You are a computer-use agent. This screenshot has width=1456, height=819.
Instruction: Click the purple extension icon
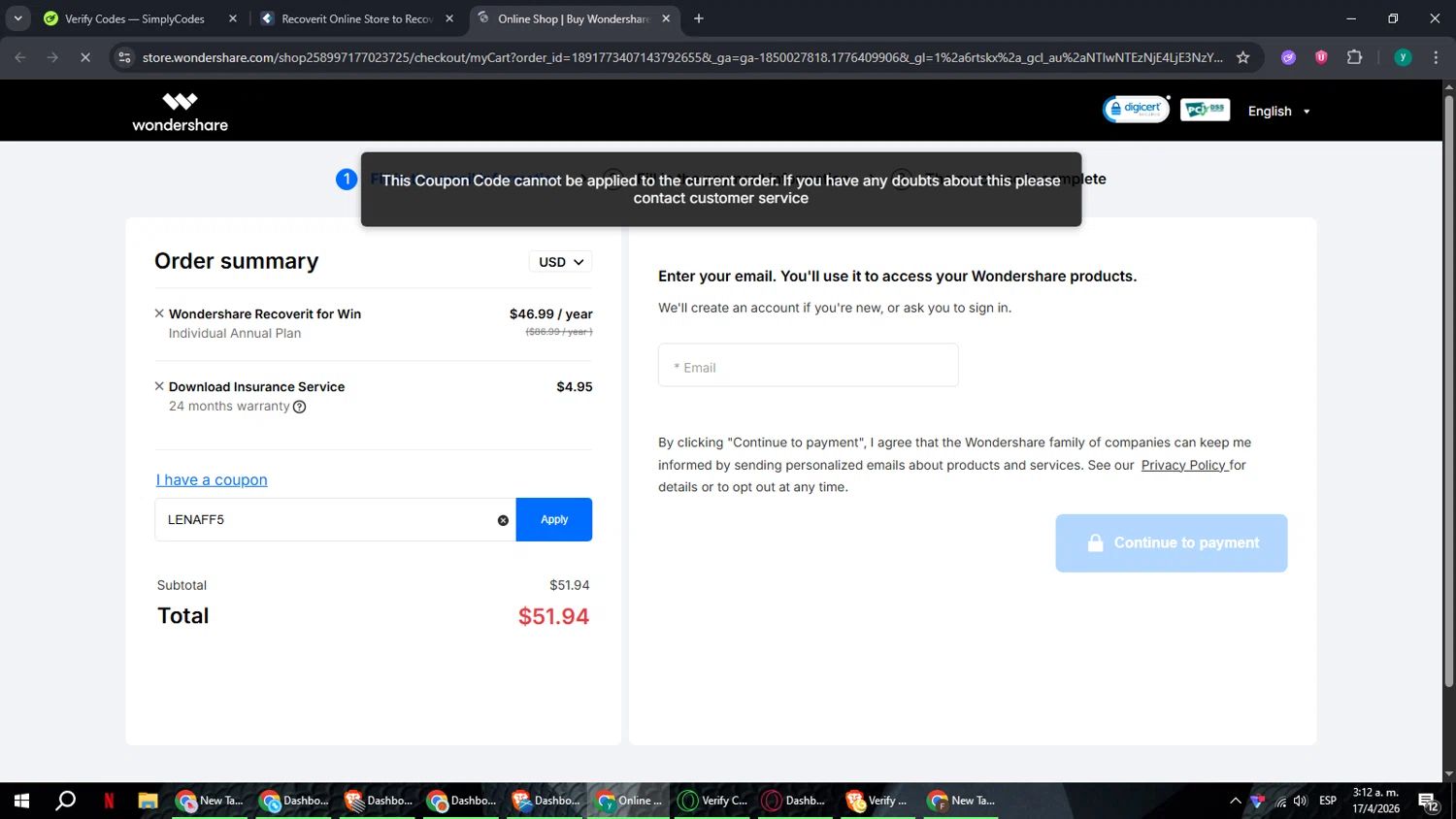point(1288,58)
